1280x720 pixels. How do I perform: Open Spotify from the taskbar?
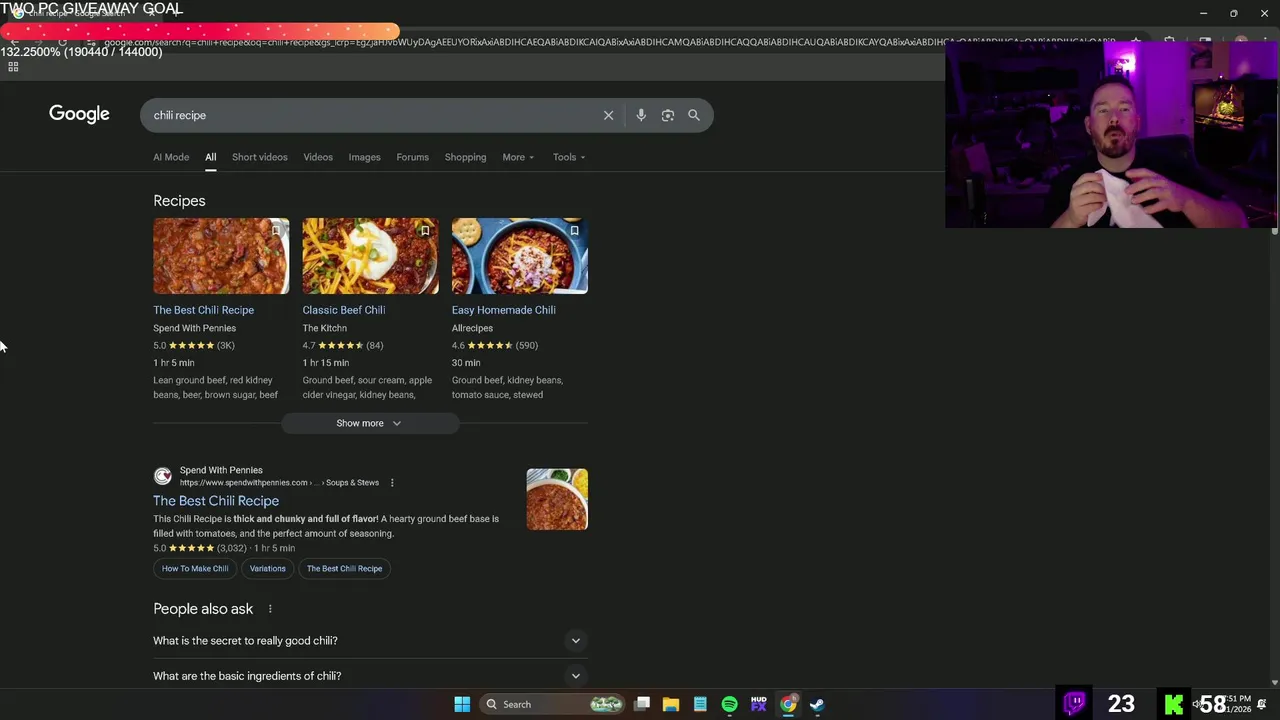coord(729,704)
